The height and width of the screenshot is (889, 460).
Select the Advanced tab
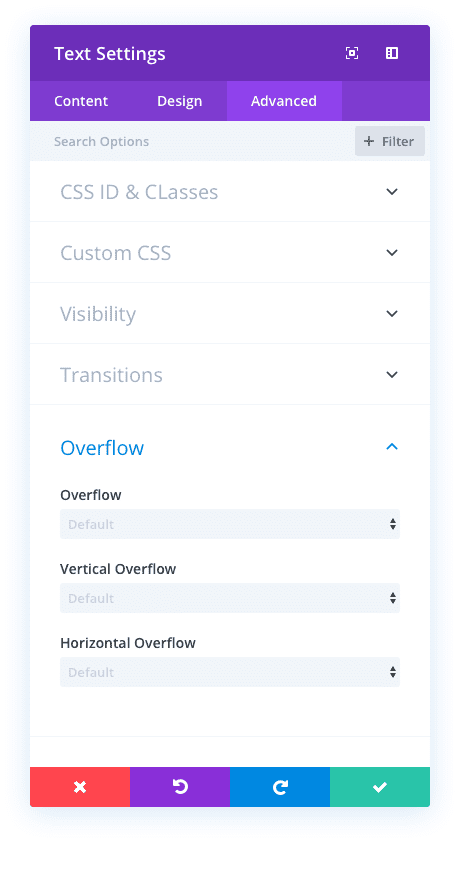284,101
